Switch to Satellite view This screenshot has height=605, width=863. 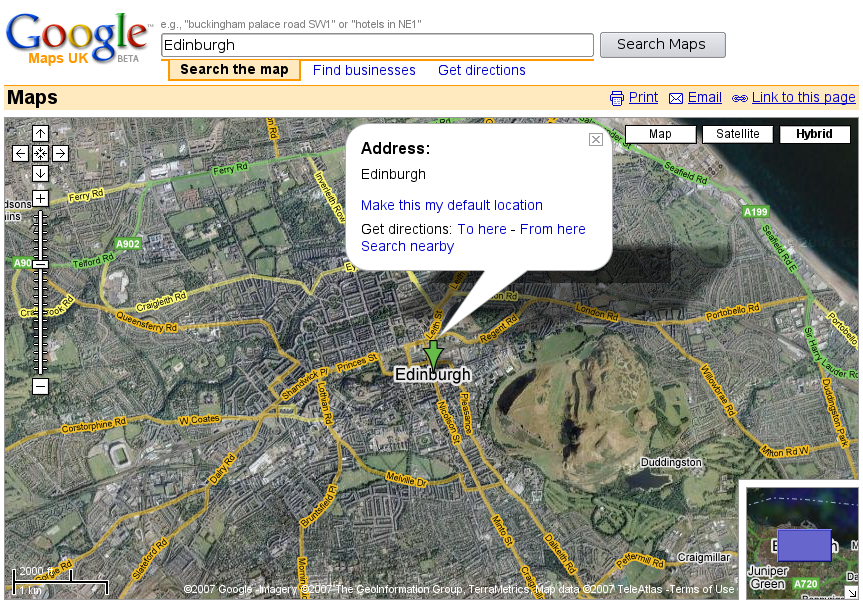click(x=738, y=134)
